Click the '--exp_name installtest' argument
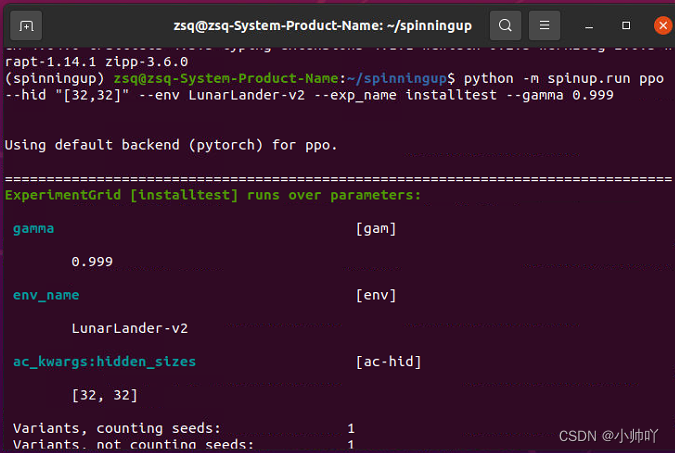The width and height of the screenshot is (675, 453). coord(406,95)
